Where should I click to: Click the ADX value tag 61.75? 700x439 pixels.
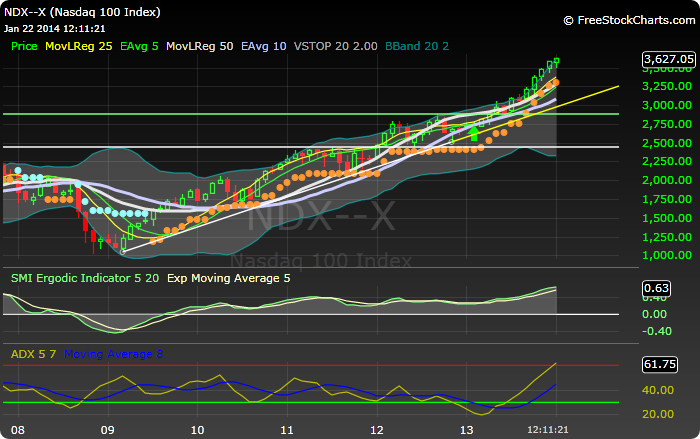click(x=660, y=364)
